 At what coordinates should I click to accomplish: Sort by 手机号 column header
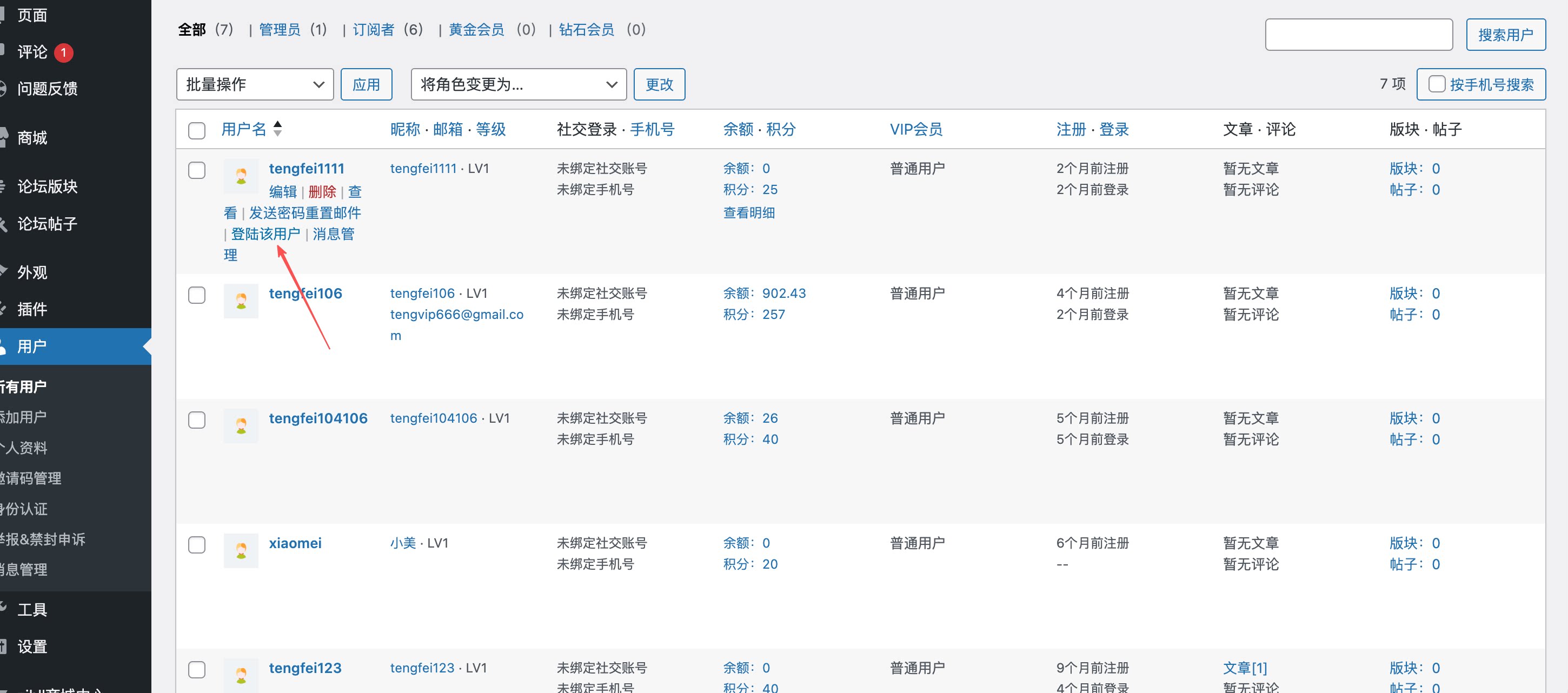[652, 130]
